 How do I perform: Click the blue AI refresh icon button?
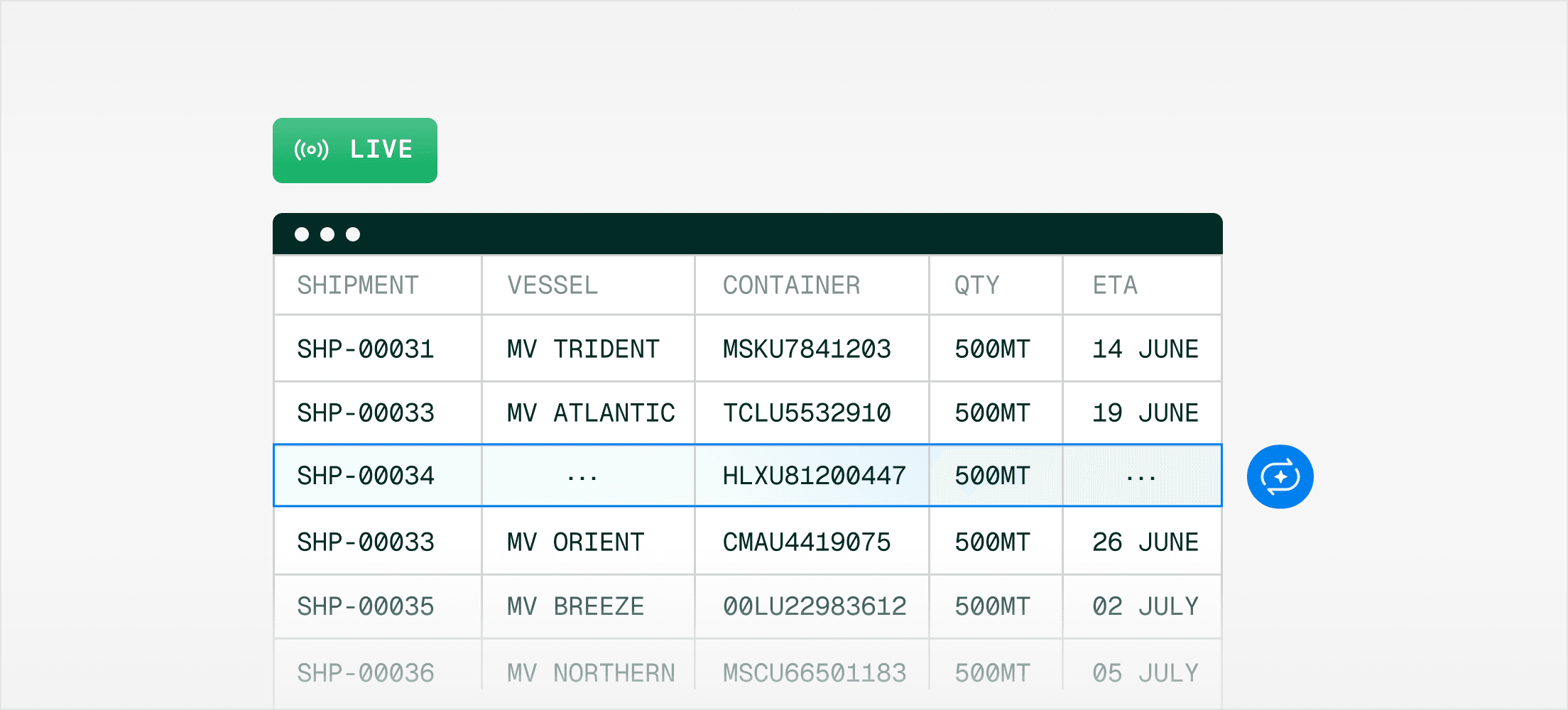(x=1280, y=476)
